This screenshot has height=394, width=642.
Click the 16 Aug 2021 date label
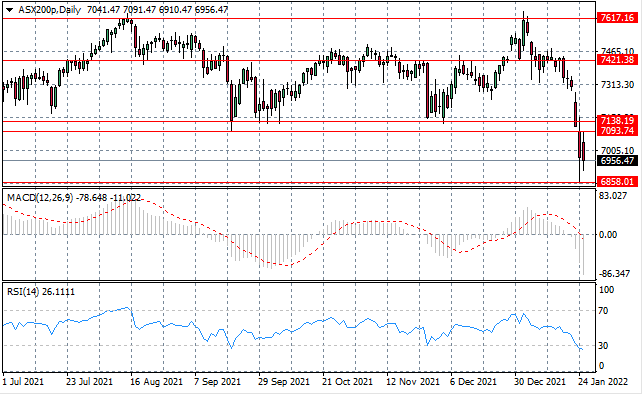156,382
